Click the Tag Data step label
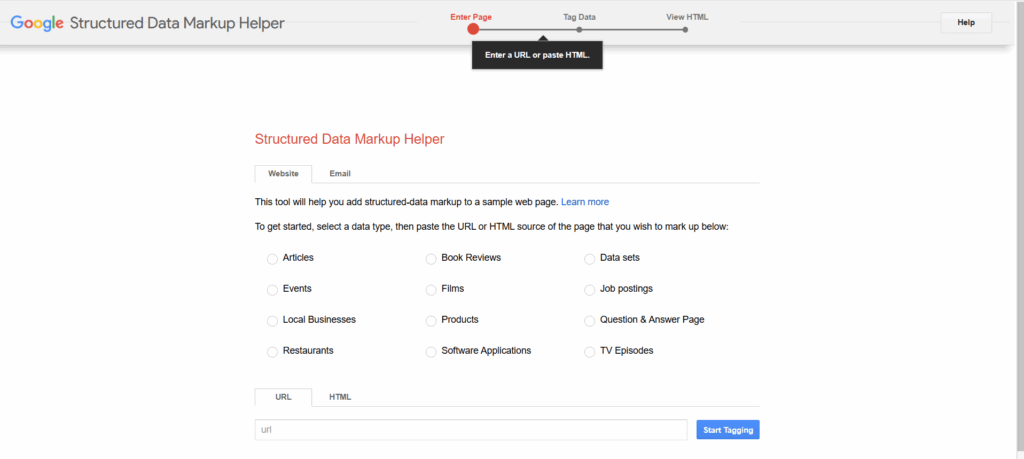Image resolution: width=1024 pixels, height=459 pixels. 579,17
